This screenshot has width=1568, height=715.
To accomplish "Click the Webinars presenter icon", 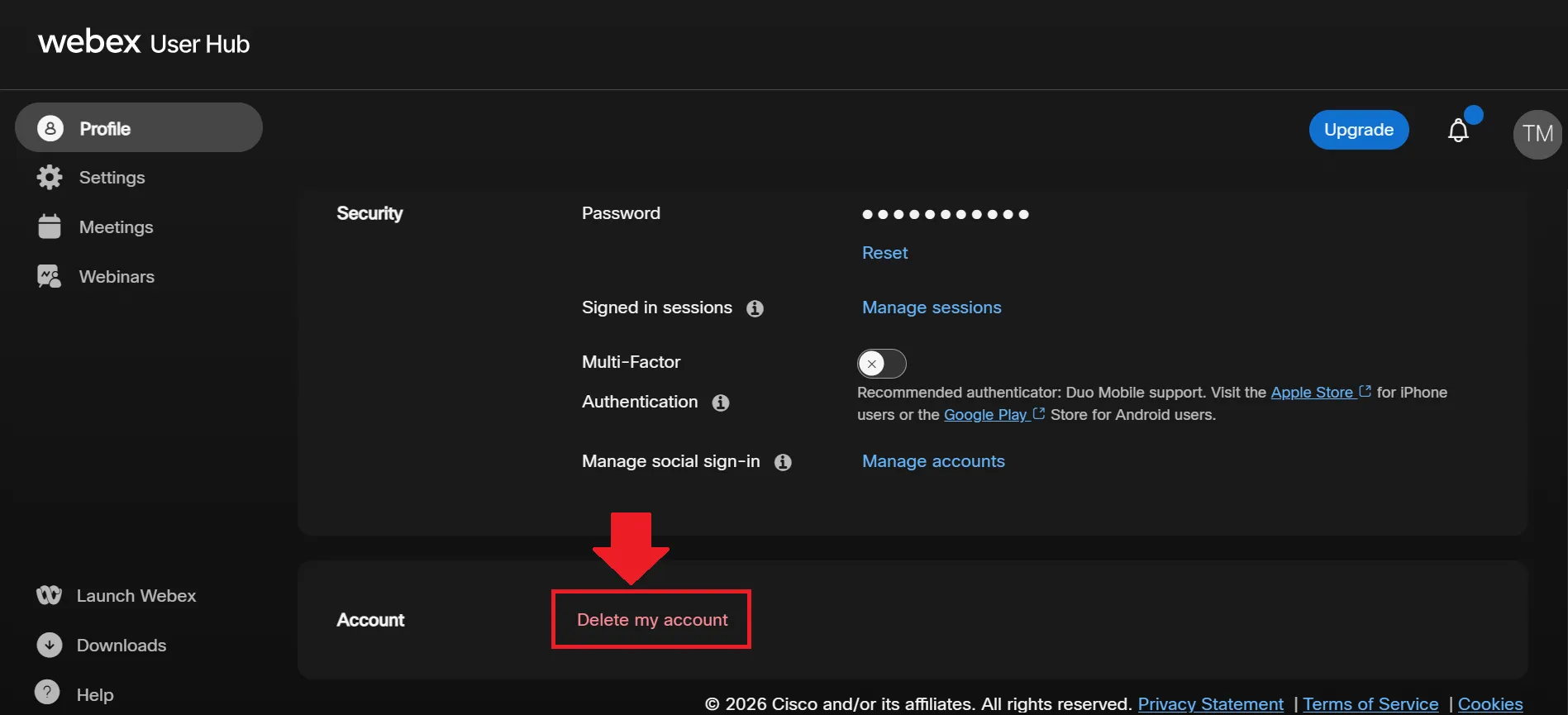I will coord(50,276).
